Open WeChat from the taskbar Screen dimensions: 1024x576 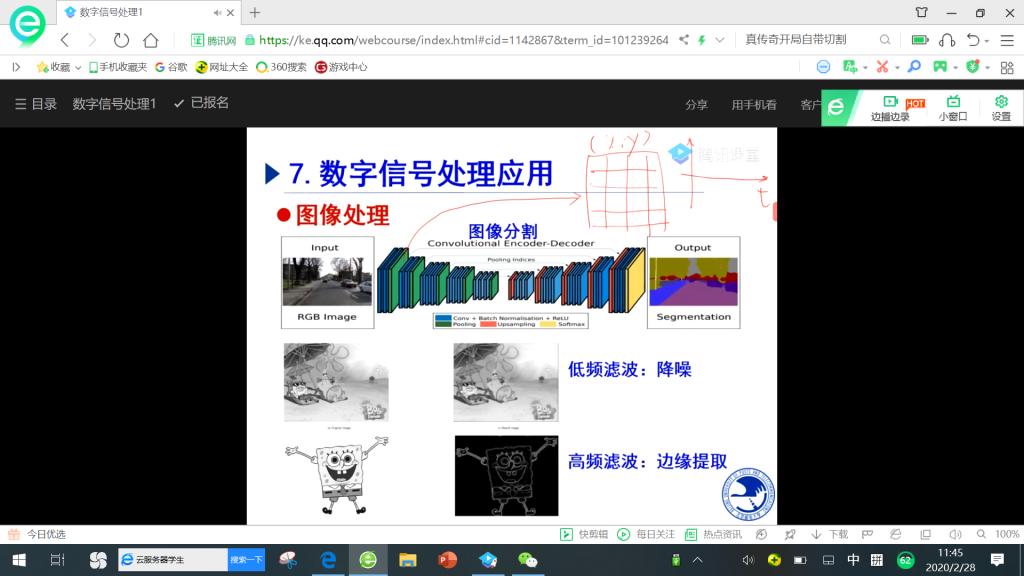point(527,560)
